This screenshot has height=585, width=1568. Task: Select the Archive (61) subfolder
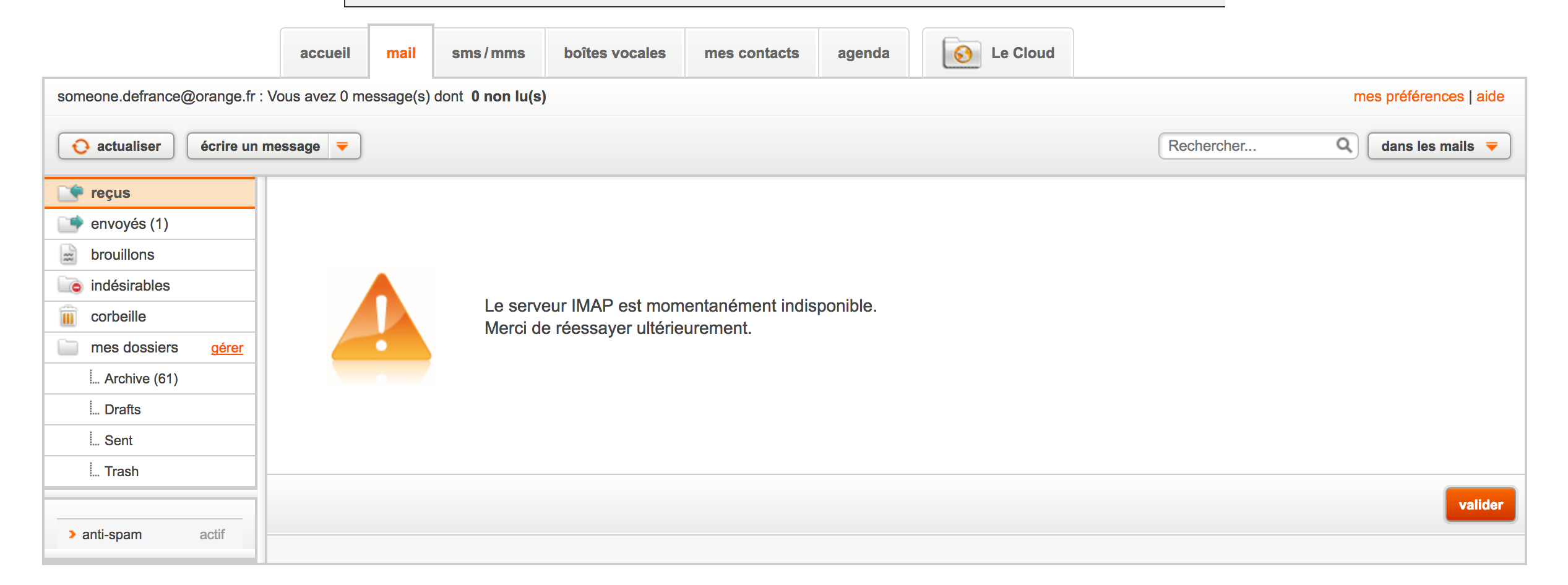141,378
